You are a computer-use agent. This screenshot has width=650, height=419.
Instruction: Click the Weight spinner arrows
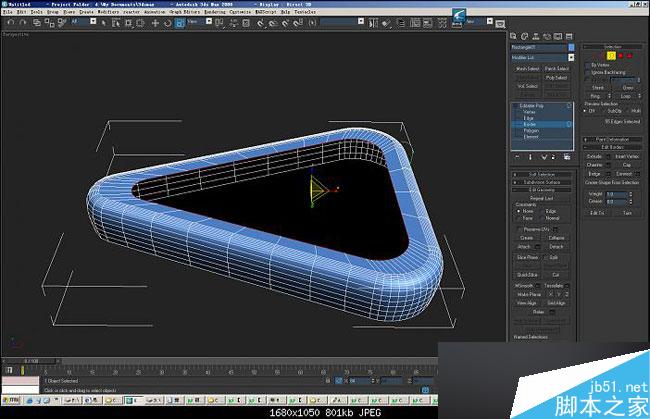[x=631, y=194]
